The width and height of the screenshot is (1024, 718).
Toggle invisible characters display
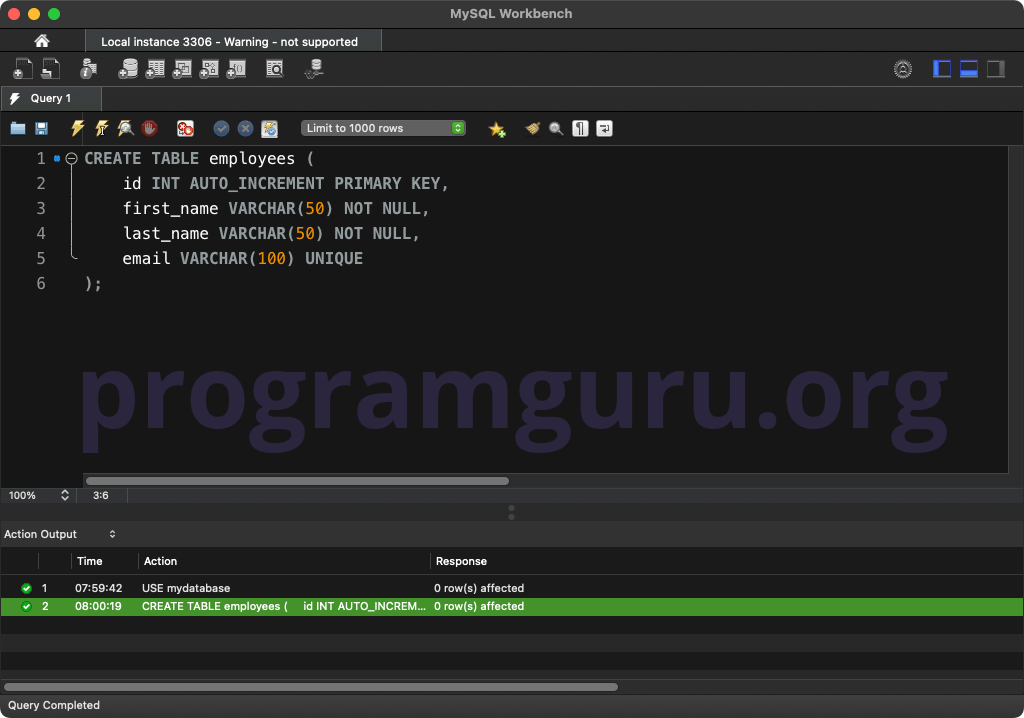[580, 128]
